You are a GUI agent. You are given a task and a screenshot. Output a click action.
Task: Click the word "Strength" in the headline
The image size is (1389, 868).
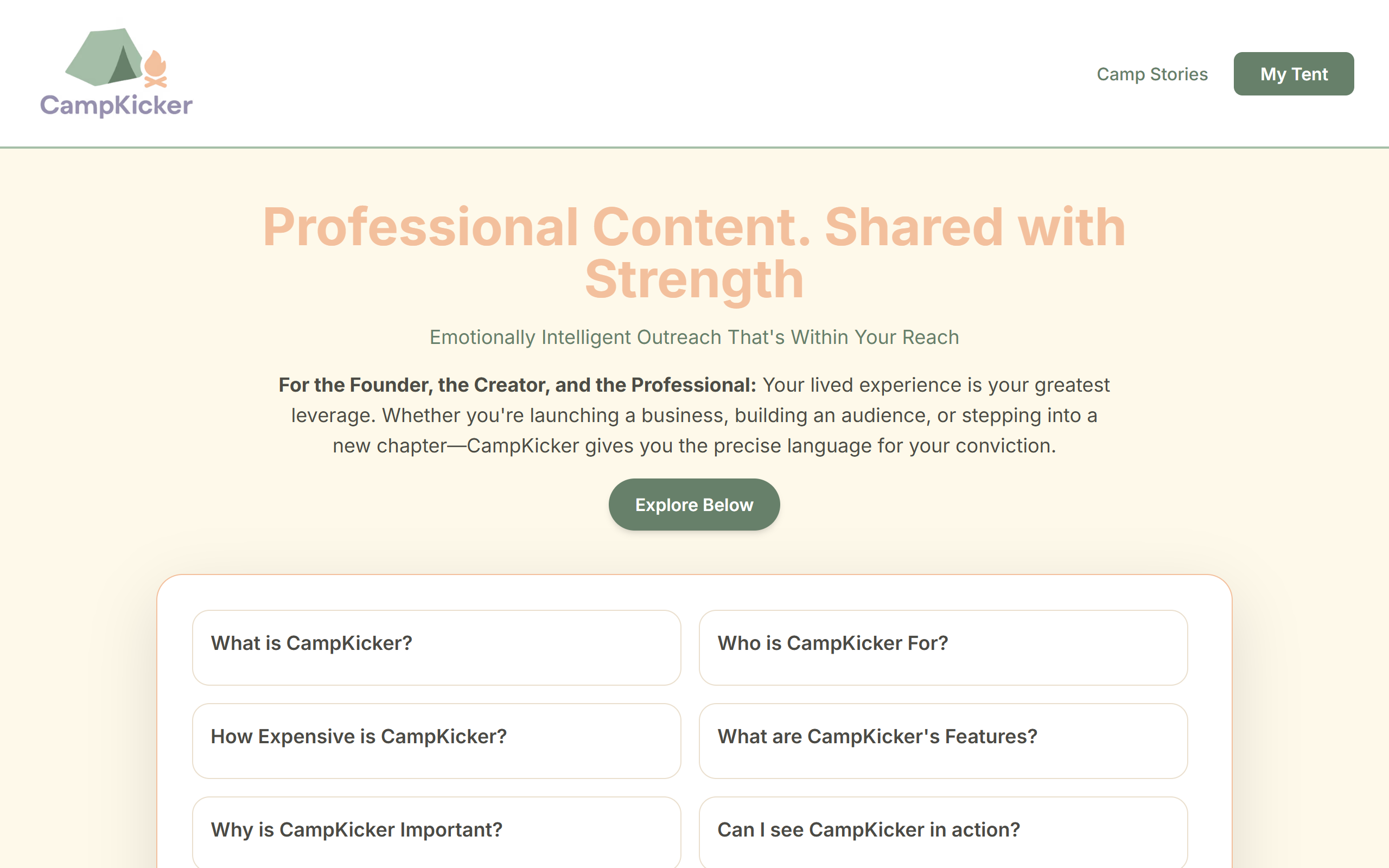pyautogui.click(x=694, y=280)
